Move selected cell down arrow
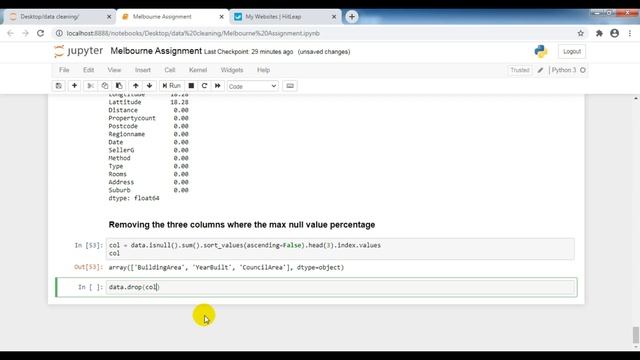This screenshot has height=360, width=640. pos(149,86)
